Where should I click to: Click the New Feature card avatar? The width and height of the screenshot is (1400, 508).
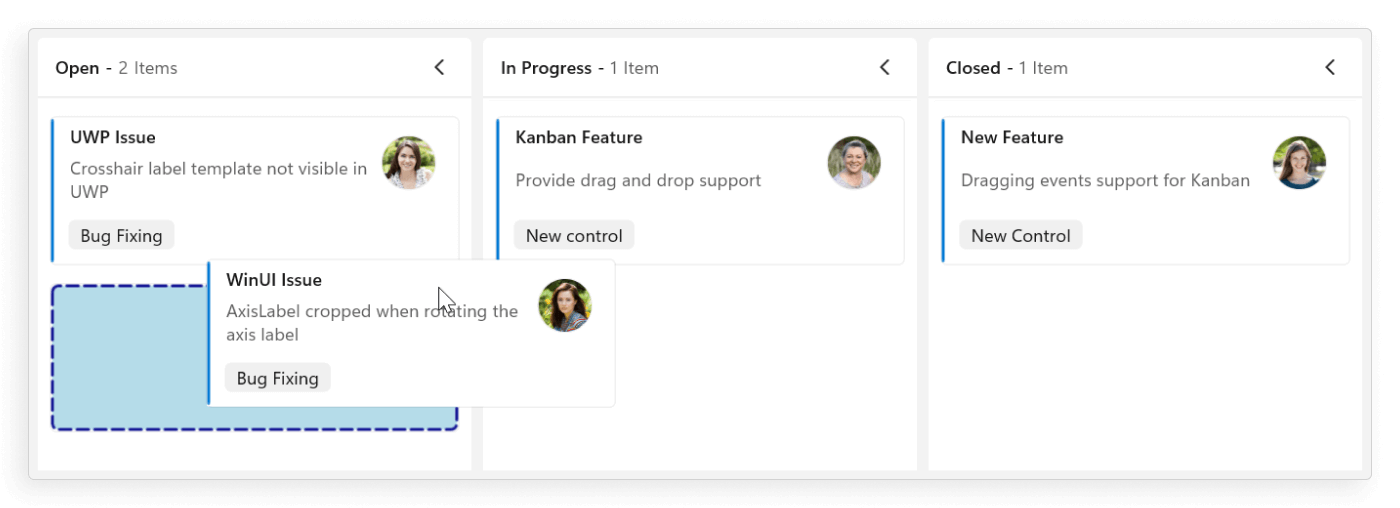[1299, 163]
